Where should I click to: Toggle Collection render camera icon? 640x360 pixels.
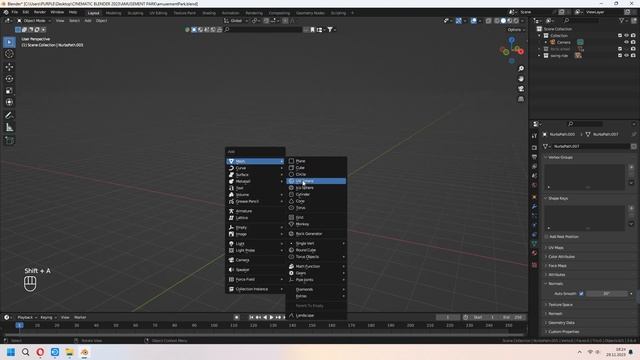tap(633, 36)
